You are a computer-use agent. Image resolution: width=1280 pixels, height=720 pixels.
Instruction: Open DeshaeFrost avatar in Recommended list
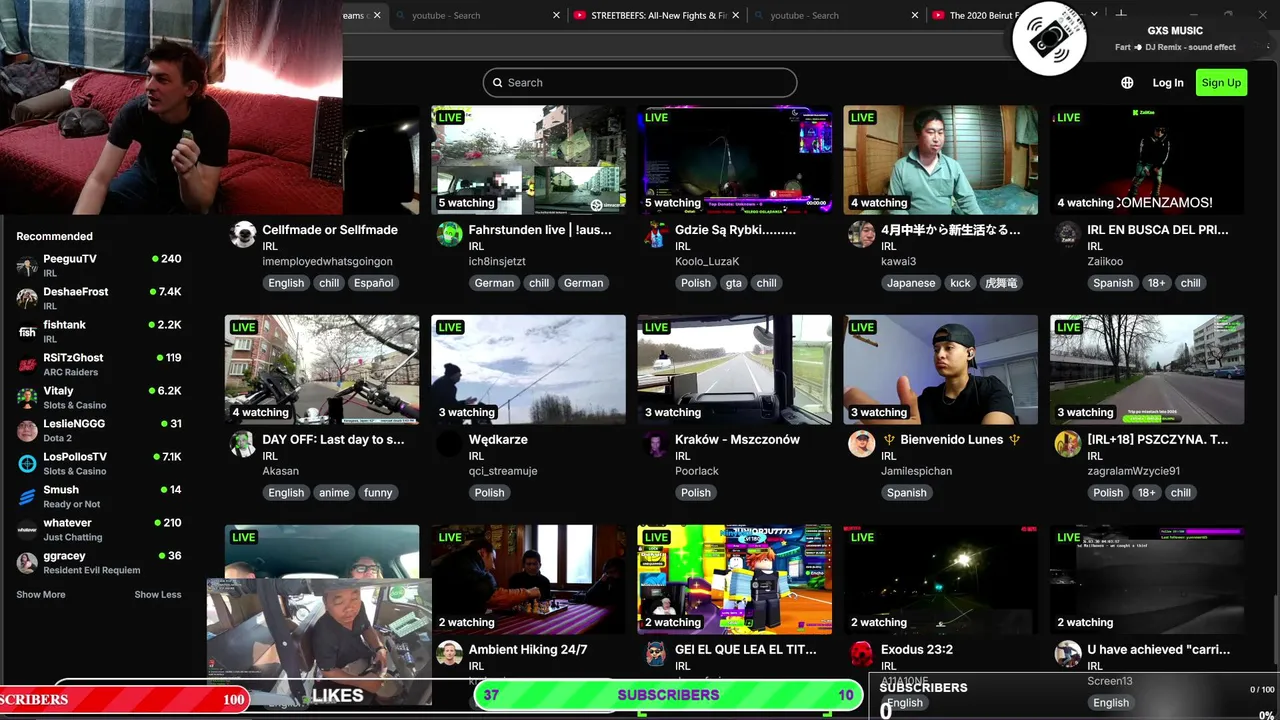pyautogui.click(x=27, y=299)
